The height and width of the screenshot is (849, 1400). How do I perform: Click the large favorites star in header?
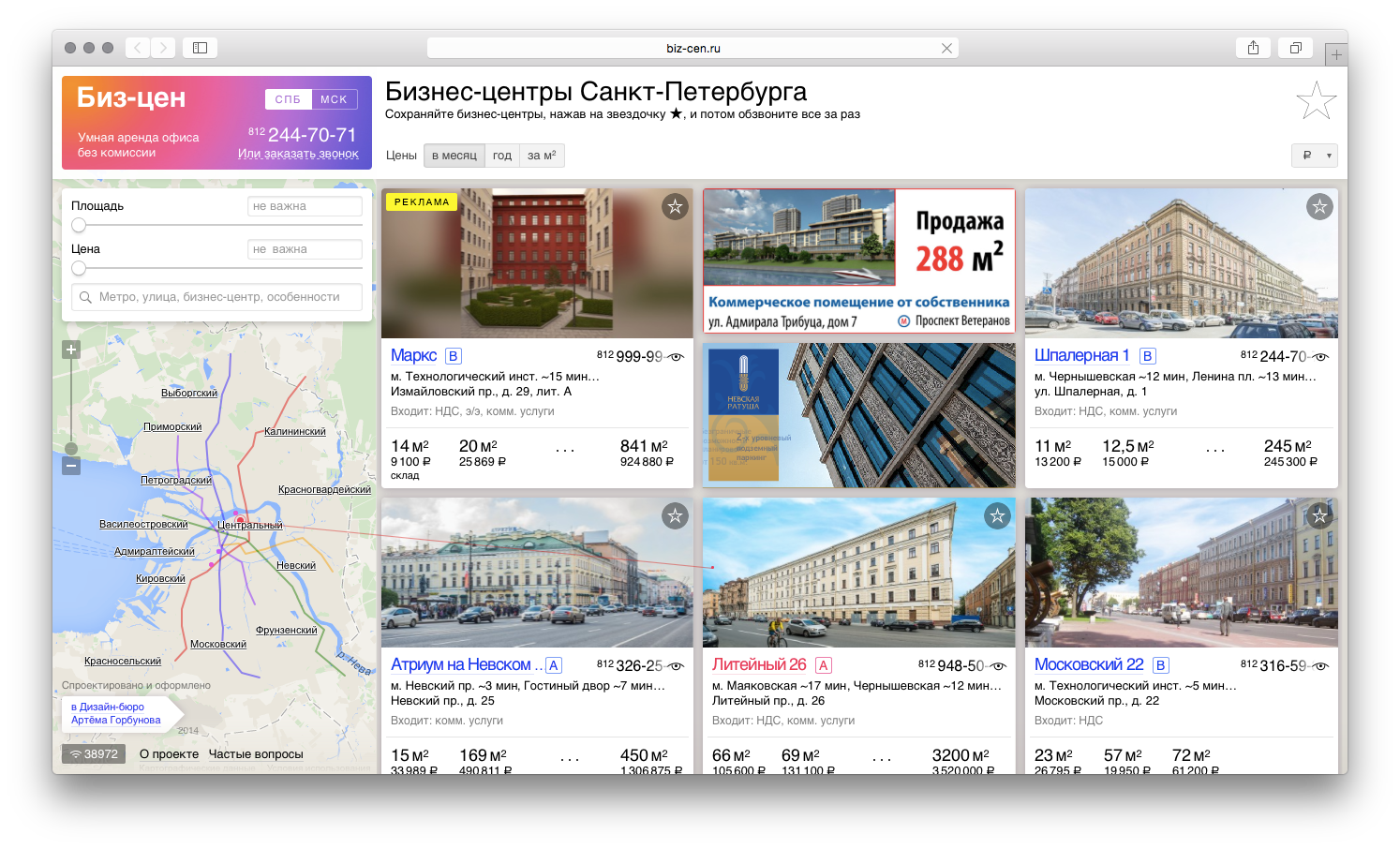click(1316, 100)
